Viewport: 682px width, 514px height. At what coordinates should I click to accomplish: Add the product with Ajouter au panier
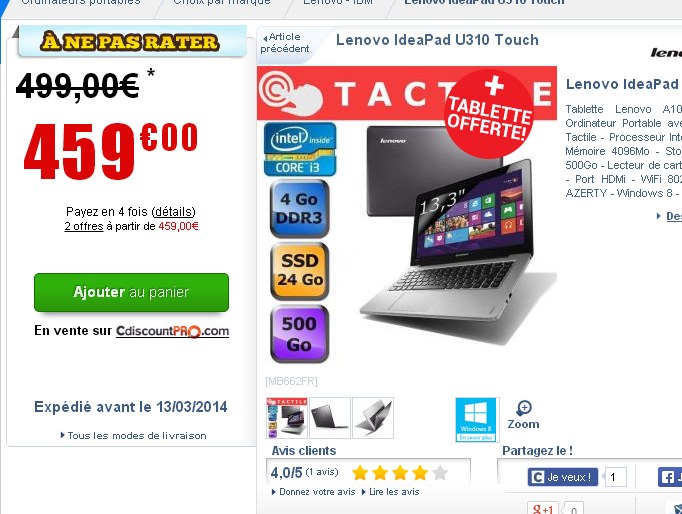click(131, 292)
